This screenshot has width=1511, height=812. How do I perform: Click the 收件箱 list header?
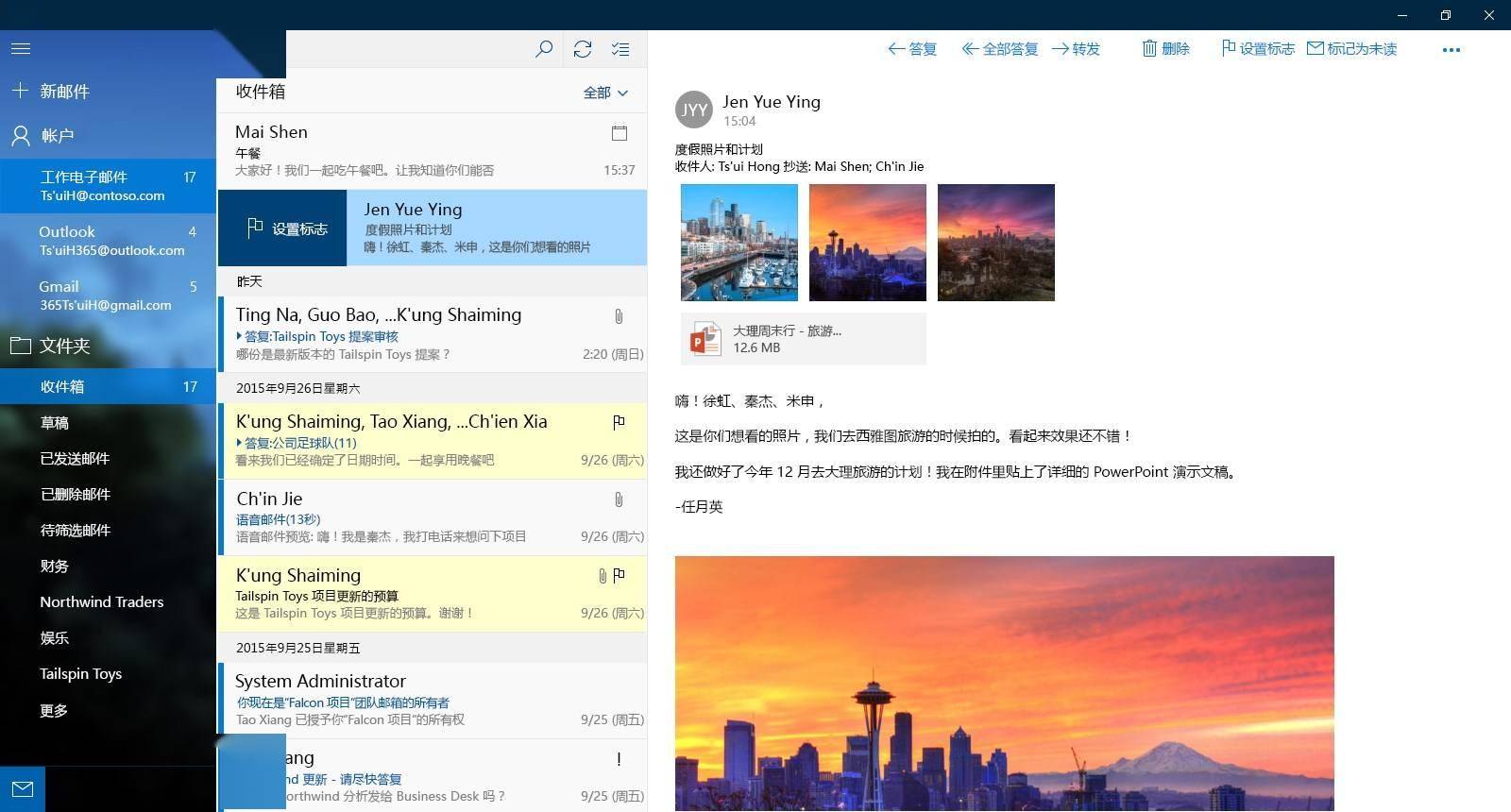click(x=261, y=92)
